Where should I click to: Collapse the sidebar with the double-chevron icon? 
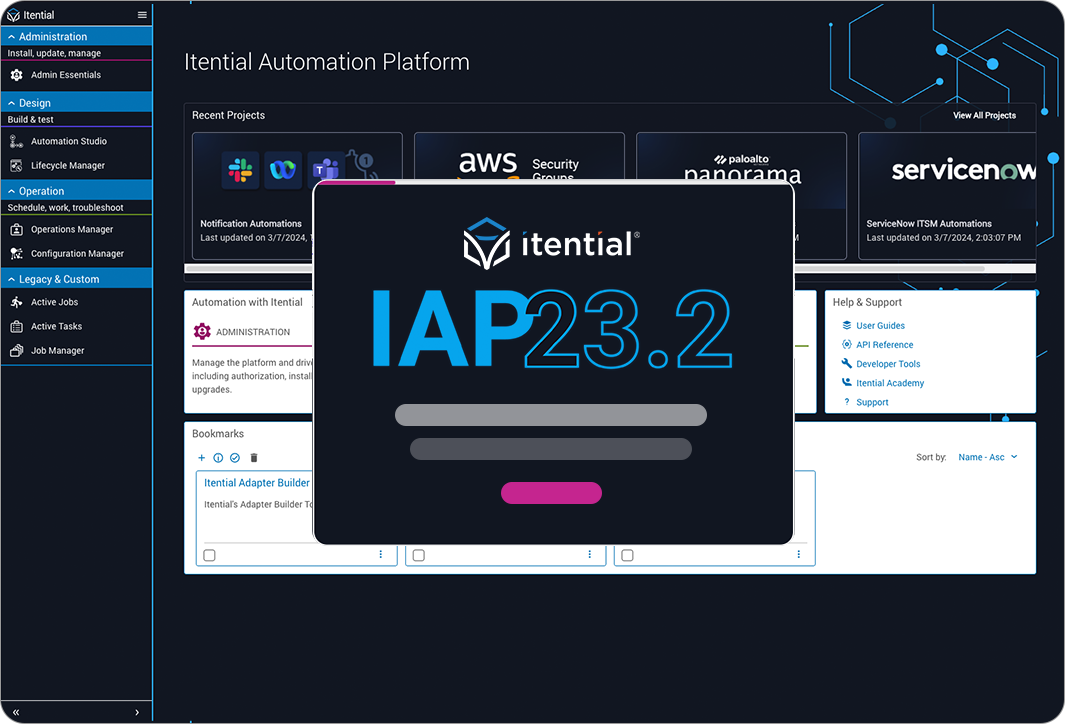tap(16, 712)
